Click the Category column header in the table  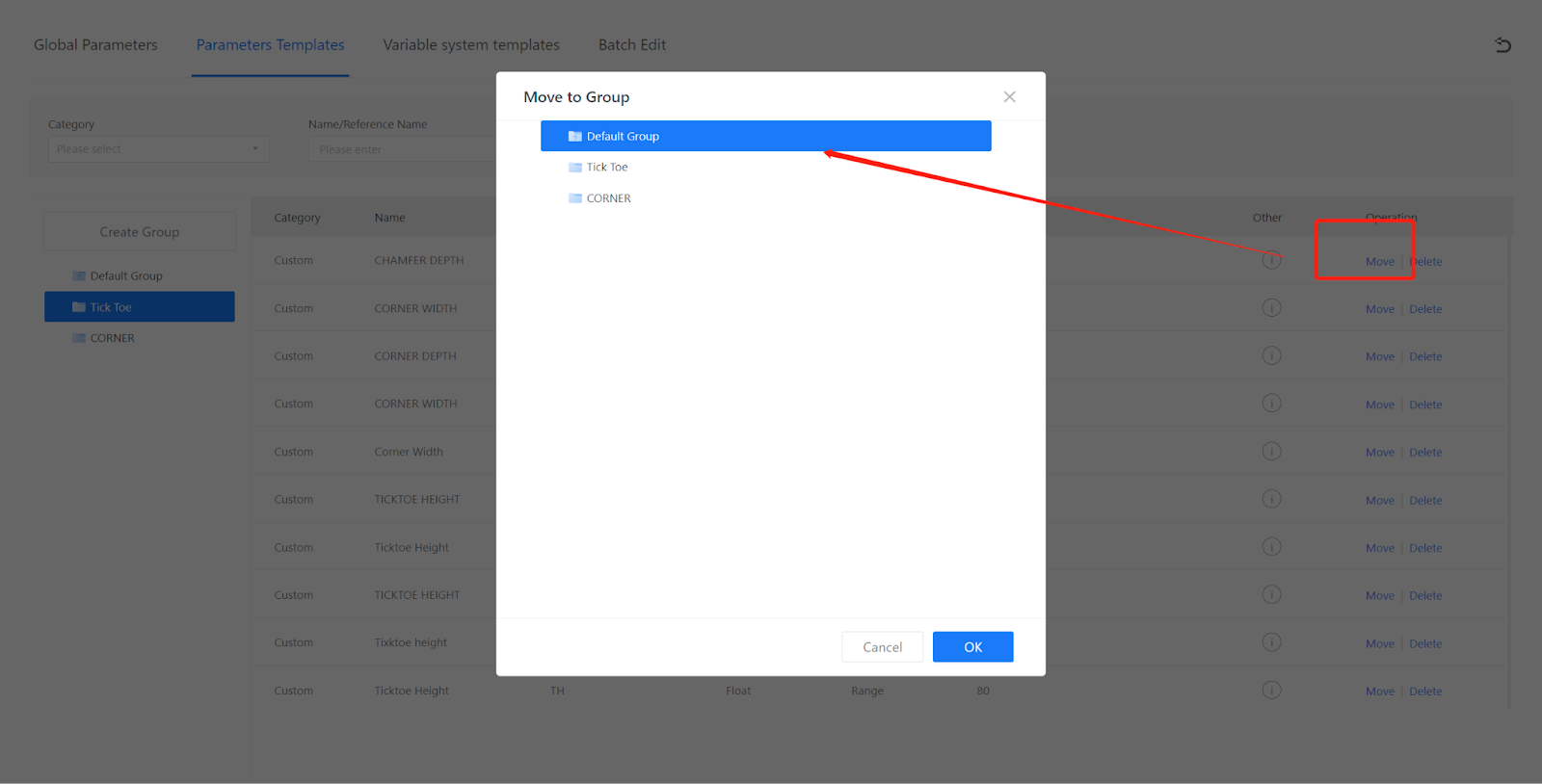tap(297, 218)
